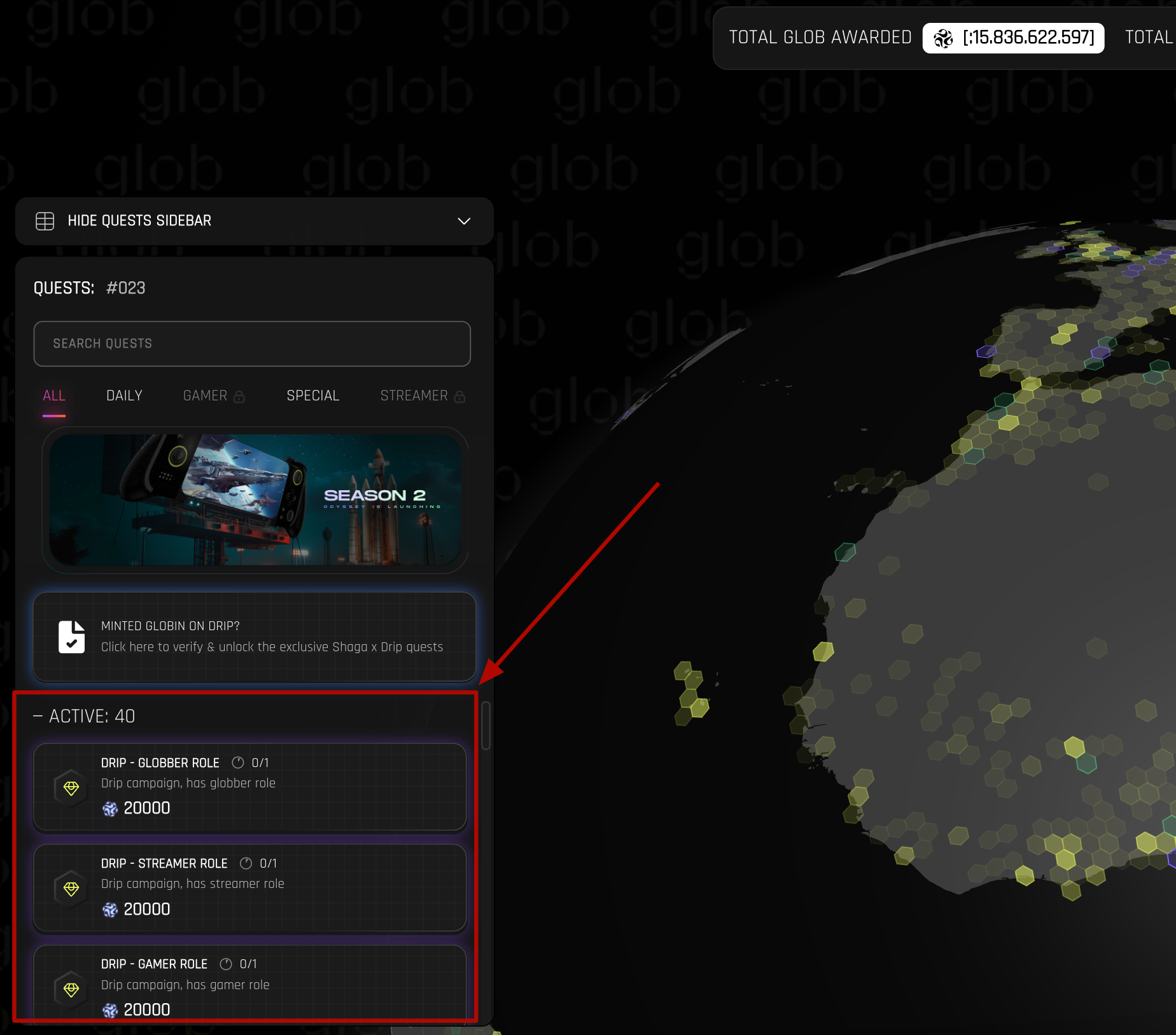Click '20000' reward on Streamer Role quest

coord(147,910)
